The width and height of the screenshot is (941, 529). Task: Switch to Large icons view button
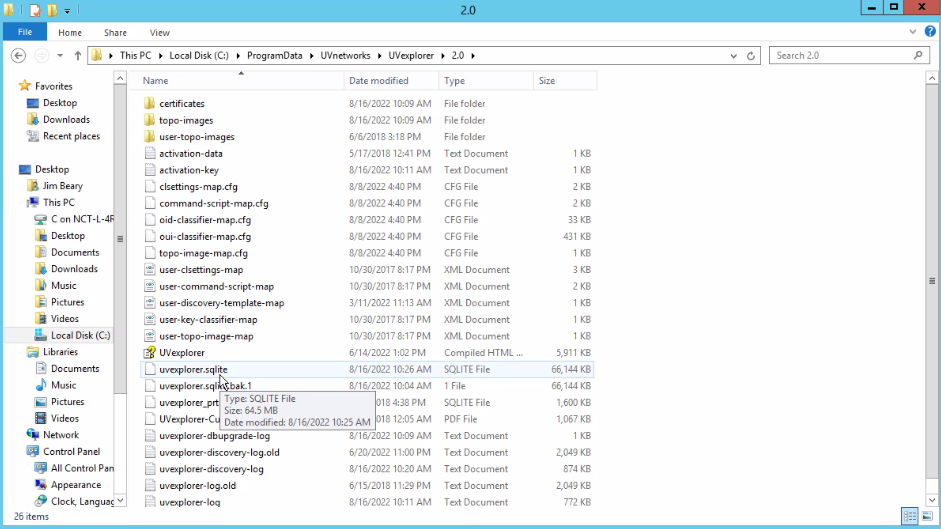927,516
